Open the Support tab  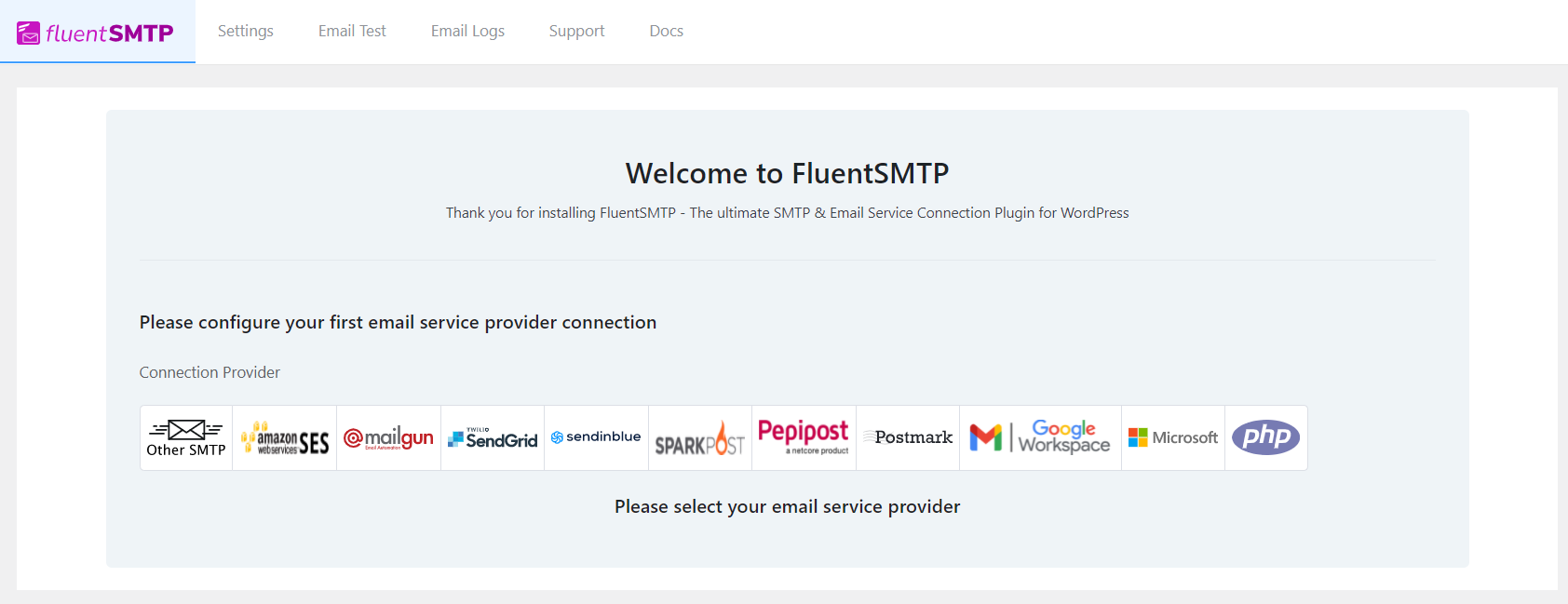pyautogui.click(x=576, y=31)
